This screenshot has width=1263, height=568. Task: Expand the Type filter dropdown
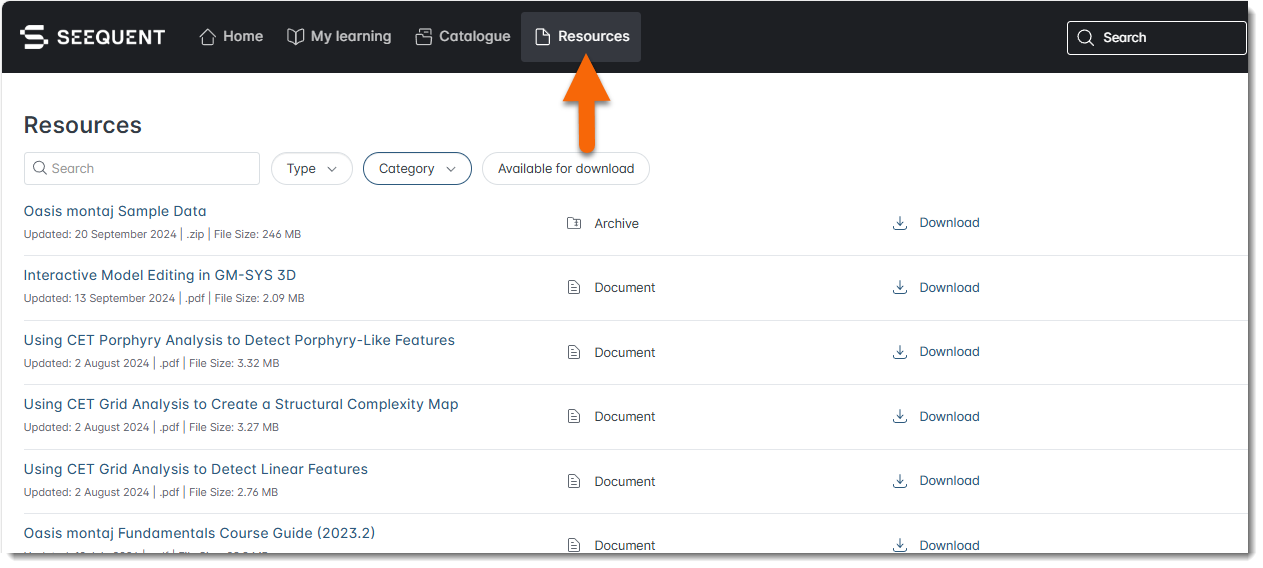click(311, 169)
